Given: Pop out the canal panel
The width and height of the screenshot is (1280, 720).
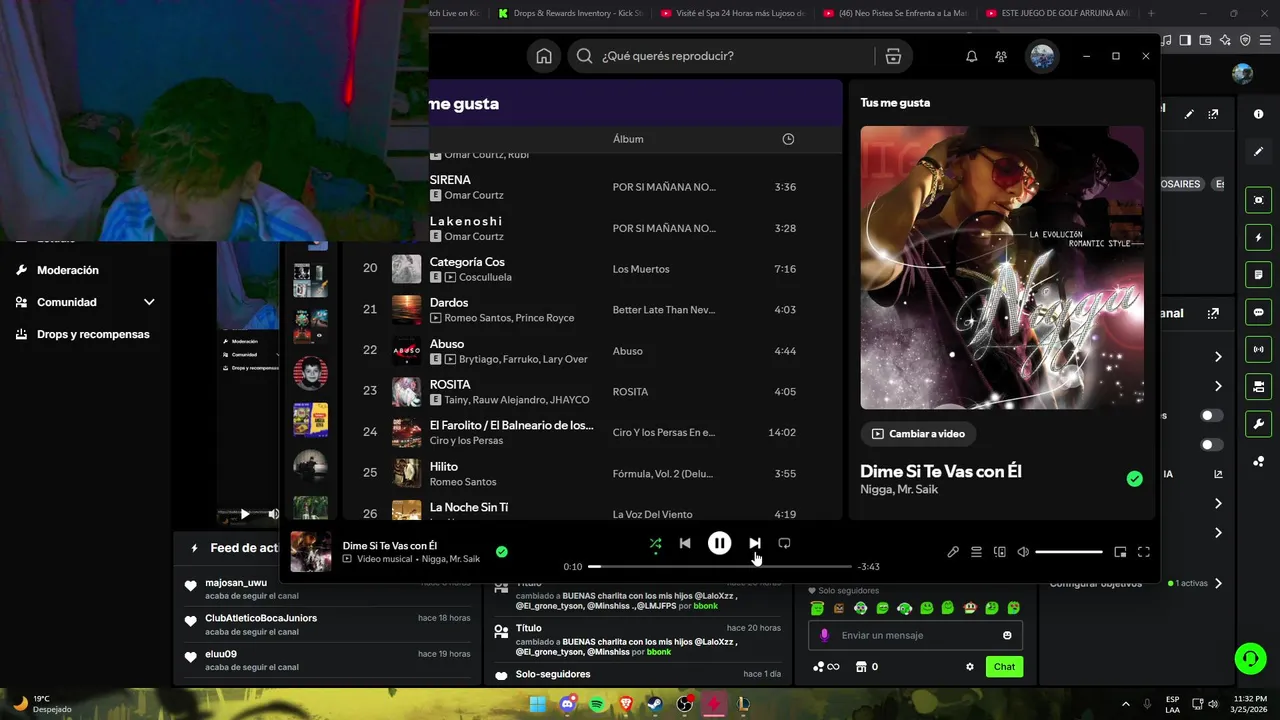Looking at the screenshot, I should pos(1213,313).
